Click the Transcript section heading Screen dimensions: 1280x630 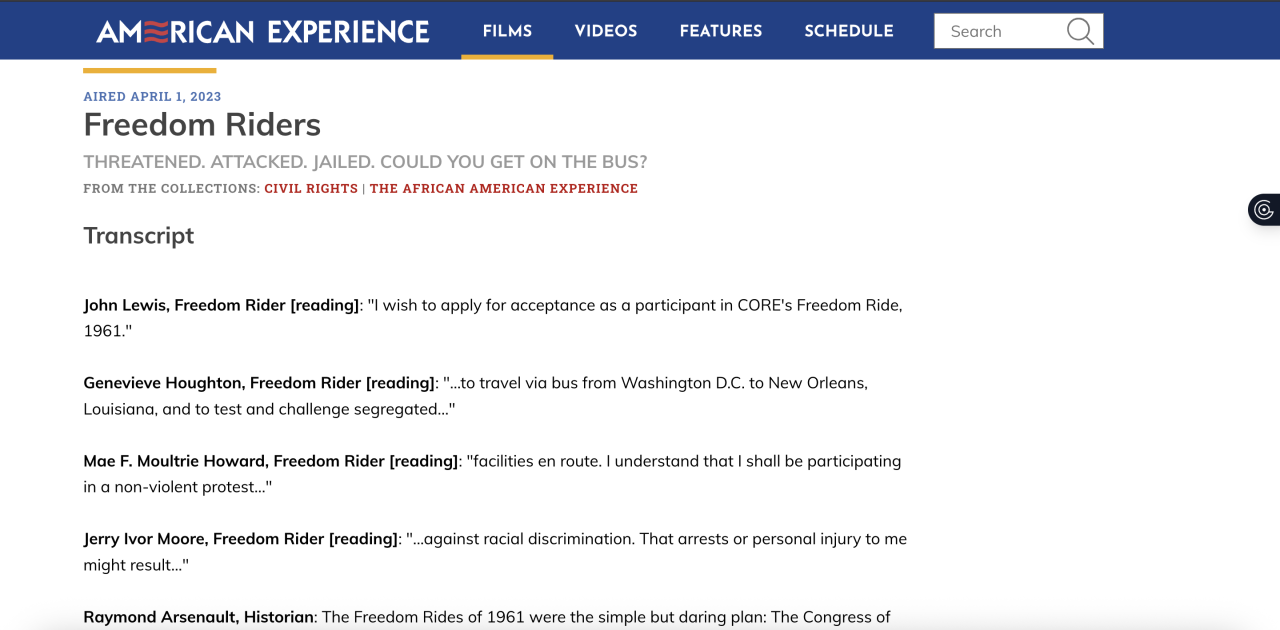(139, 236)
